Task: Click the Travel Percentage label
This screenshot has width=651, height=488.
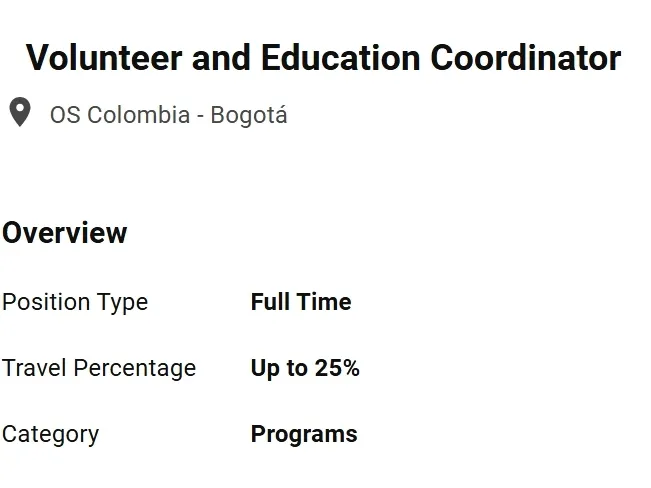Action: pyautogui.click(x=99, y=368)
